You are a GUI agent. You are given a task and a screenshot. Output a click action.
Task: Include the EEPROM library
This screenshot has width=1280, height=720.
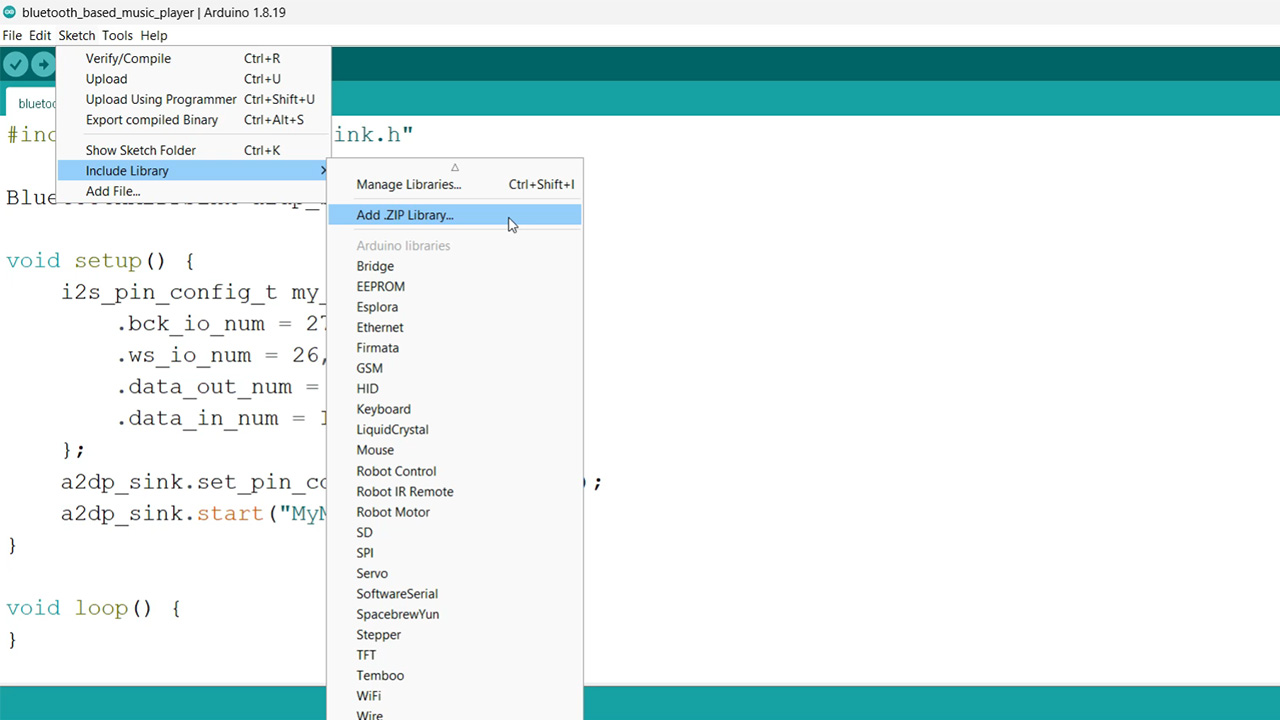coord(455,286)
